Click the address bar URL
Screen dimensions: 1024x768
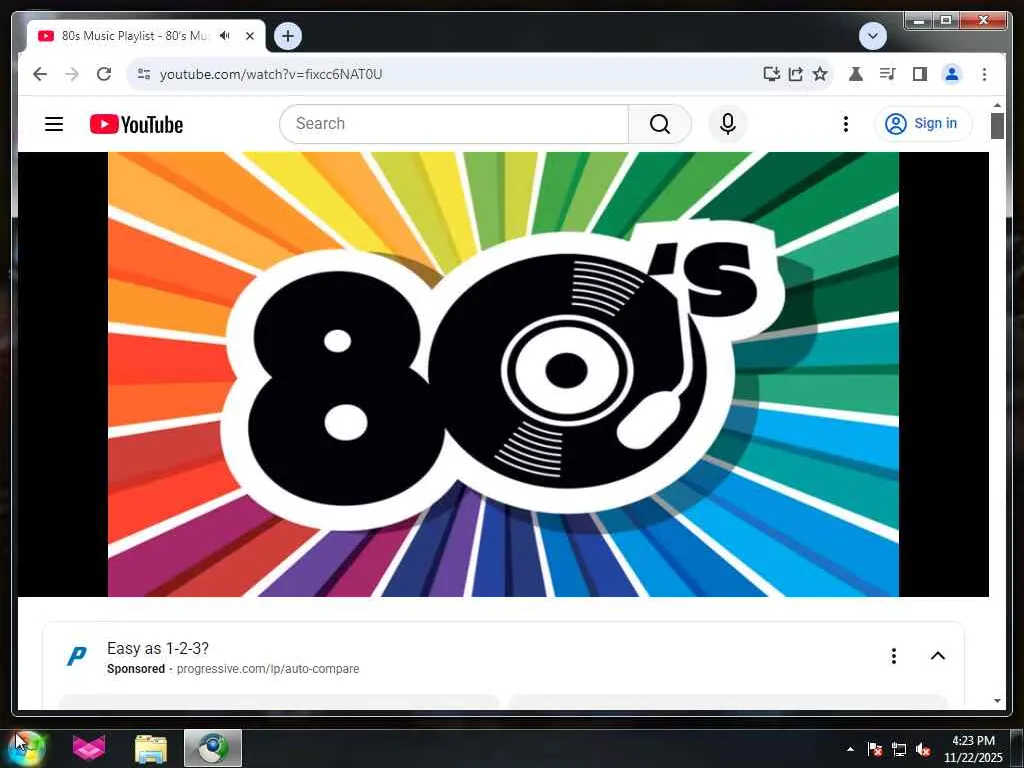(x=270, y=74)
